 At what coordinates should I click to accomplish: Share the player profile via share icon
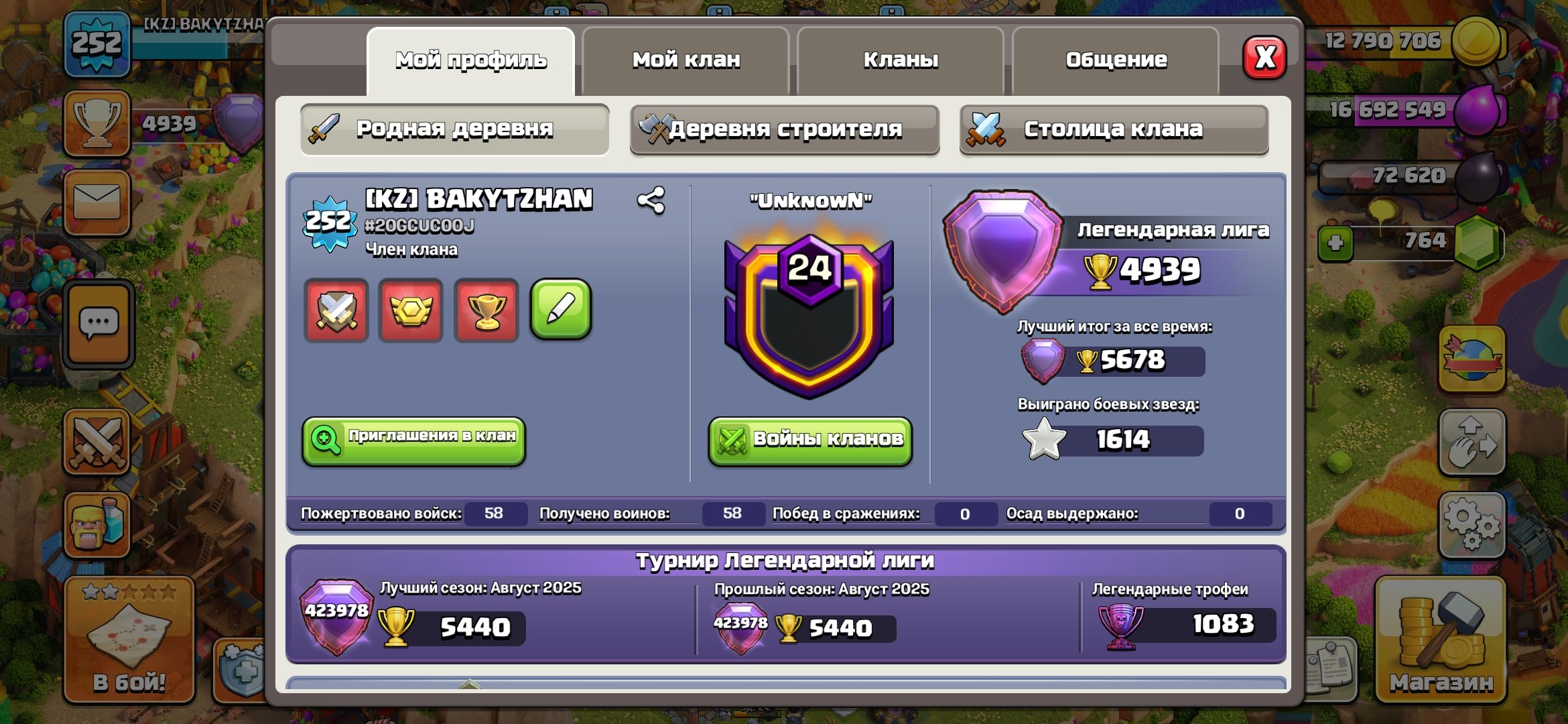[x=651, y=200]
